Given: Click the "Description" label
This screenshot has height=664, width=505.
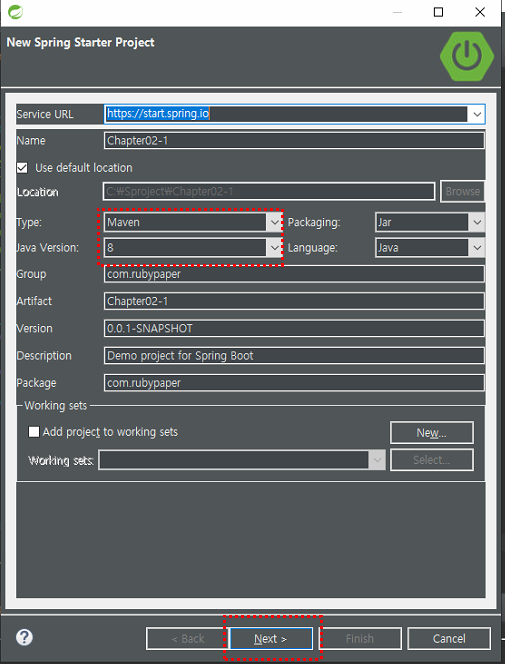Looking at the screenshot, I should tap(44, 356).
